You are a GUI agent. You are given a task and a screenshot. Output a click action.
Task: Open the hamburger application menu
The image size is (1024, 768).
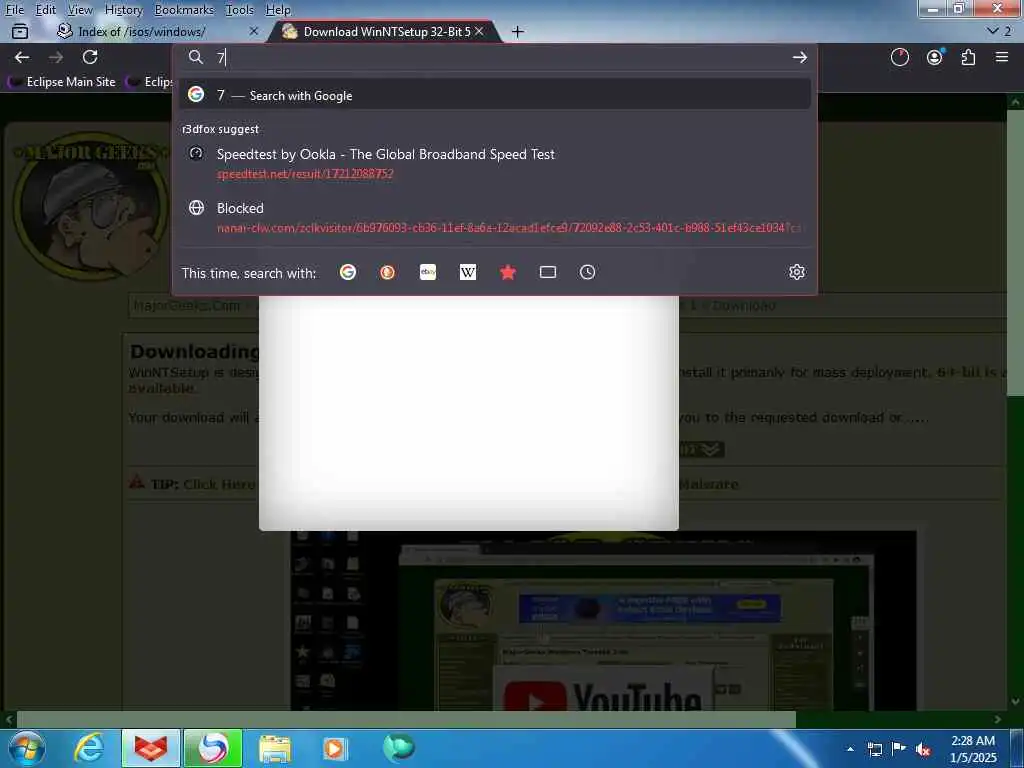[1002, 57]
